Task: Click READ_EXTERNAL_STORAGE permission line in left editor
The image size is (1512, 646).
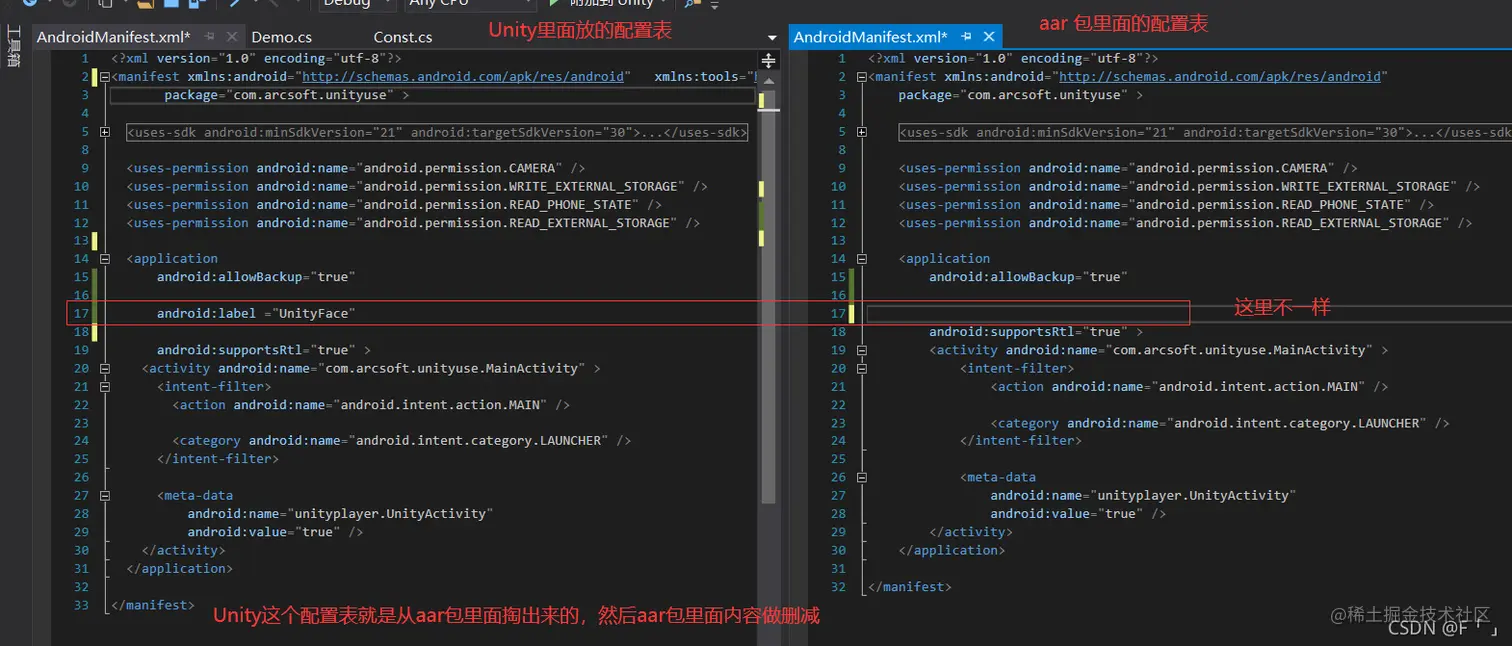Action: pyautogui.click(x=413, y=222)
